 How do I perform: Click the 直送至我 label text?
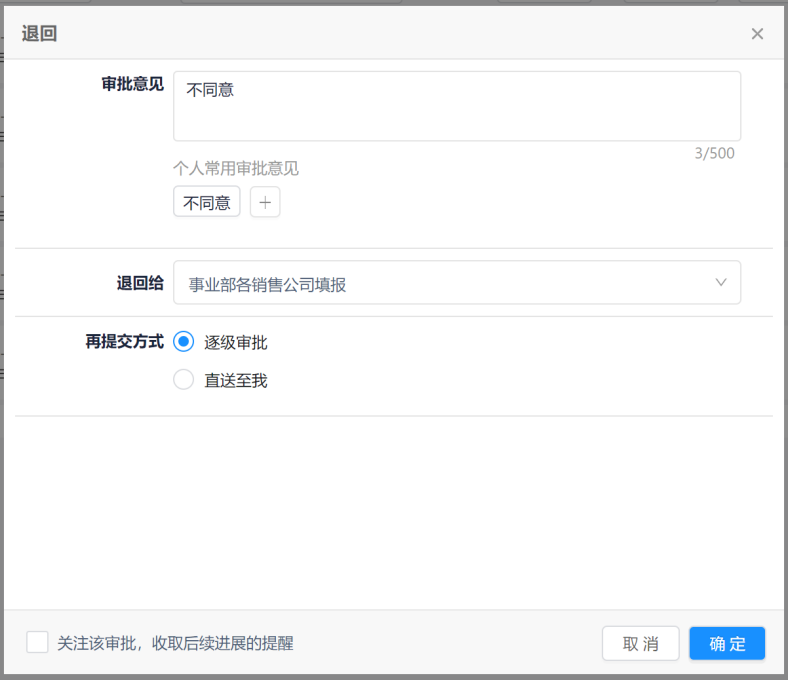click(x=236, y=380)
